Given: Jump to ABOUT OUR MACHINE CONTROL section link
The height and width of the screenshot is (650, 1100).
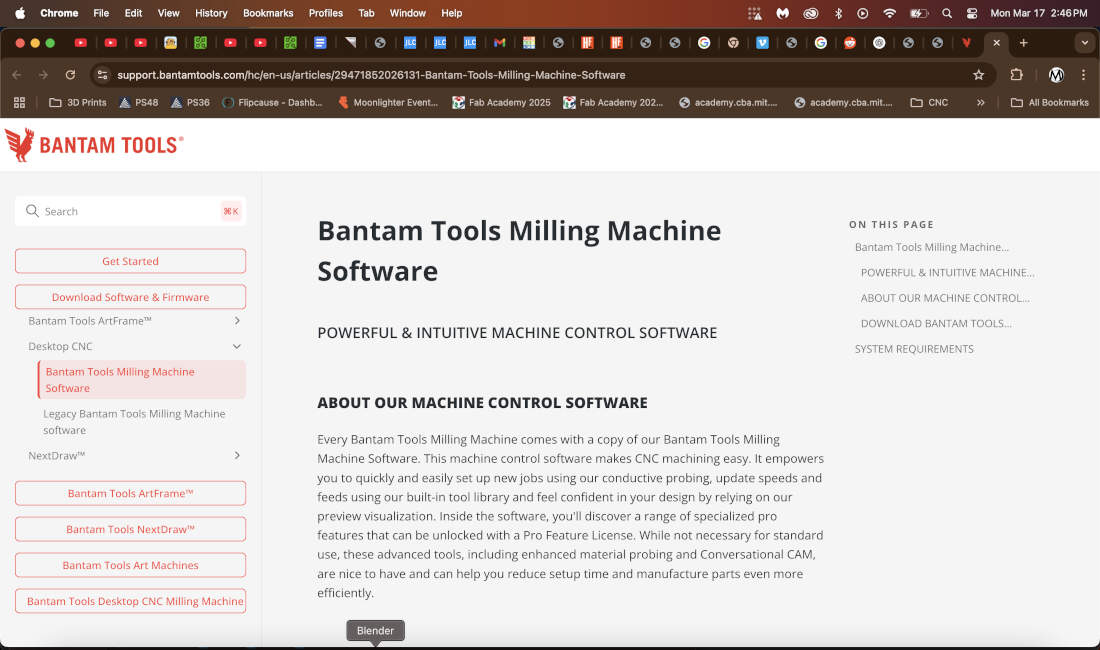Looking at the screenshot, I should click(945, 298).
